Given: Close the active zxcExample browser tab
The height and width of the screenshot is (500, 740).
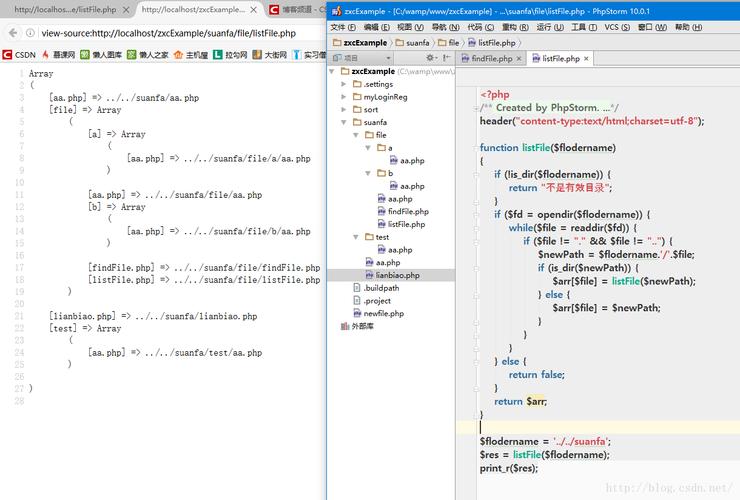Looking at the screenshot, I should click(253, 9).
